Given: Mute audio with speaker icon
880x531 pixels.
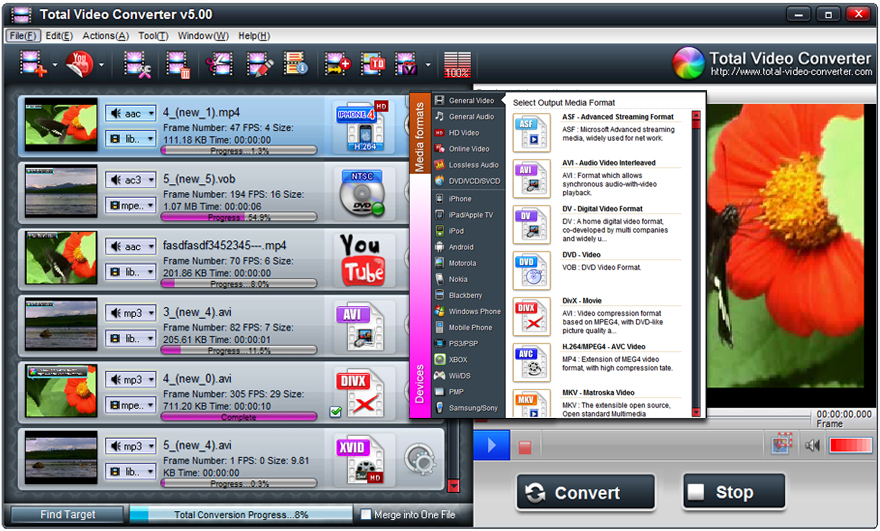Looking at the screenshot, I should [812, 446].
